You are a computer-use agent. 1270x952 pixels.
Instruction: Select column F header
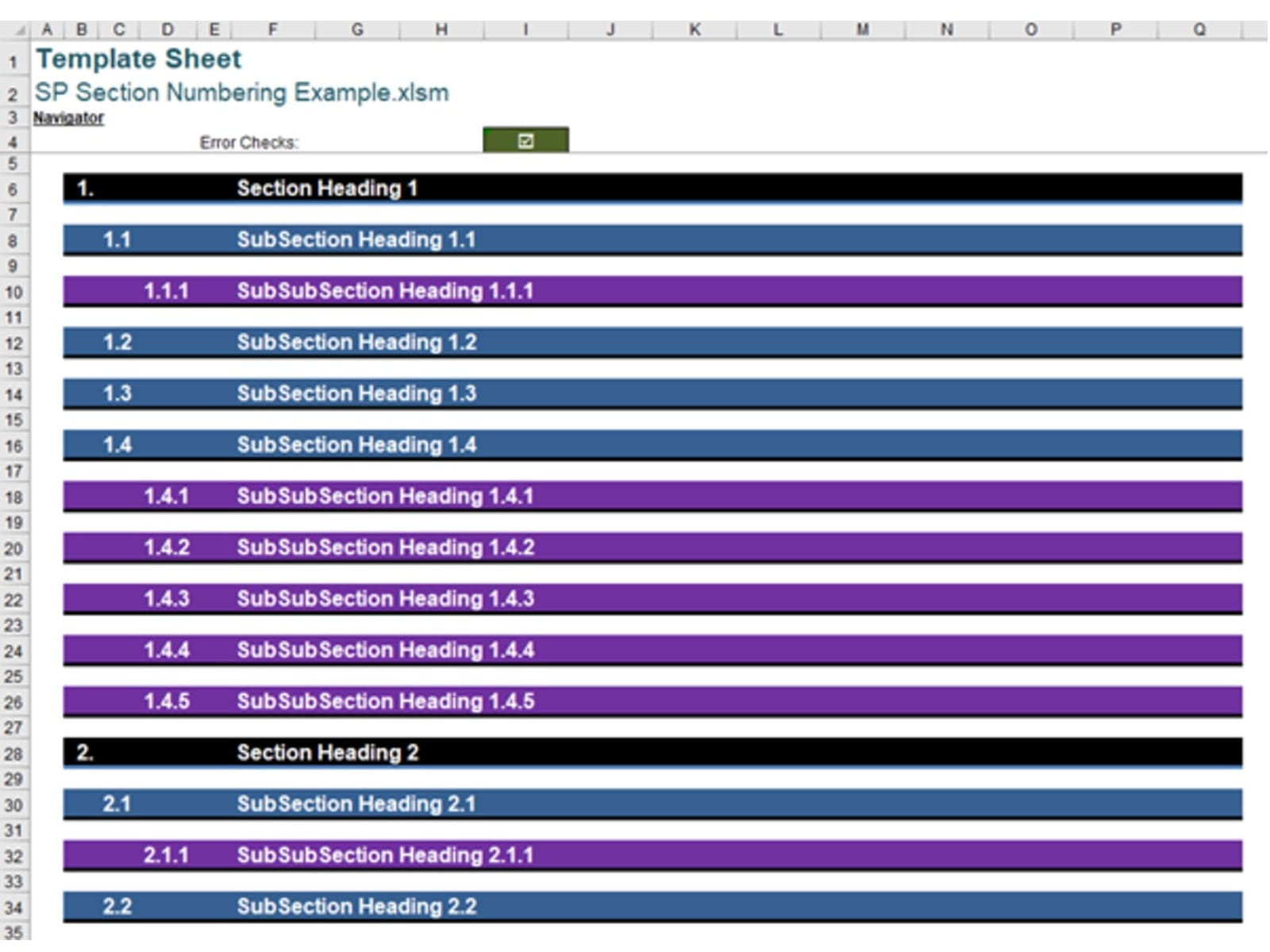point(272,30)
